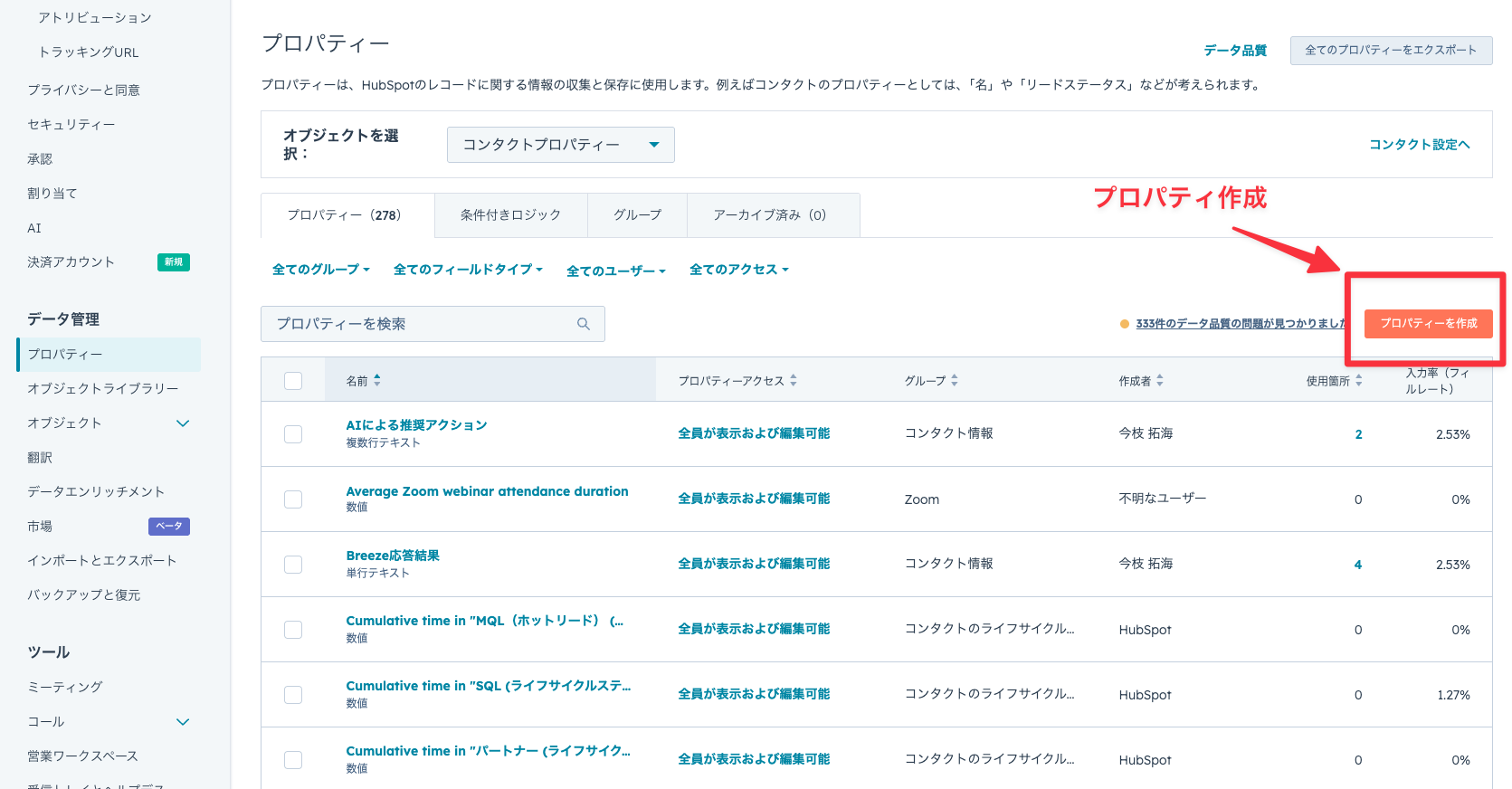Screen dimensions: 1512x789
Task: Open the 全てのフィールドタイプ filter dropdown
Action: pos(468,270)
